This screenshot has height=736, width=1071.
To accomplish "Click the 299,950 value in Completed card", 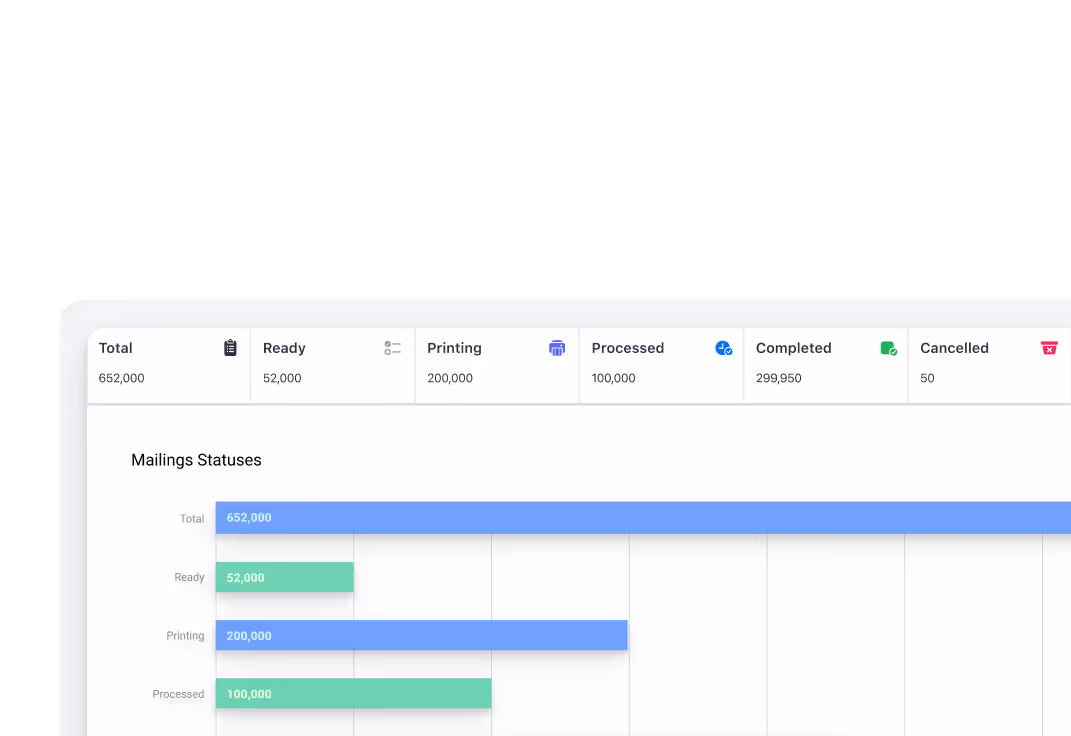I will 779,378.
